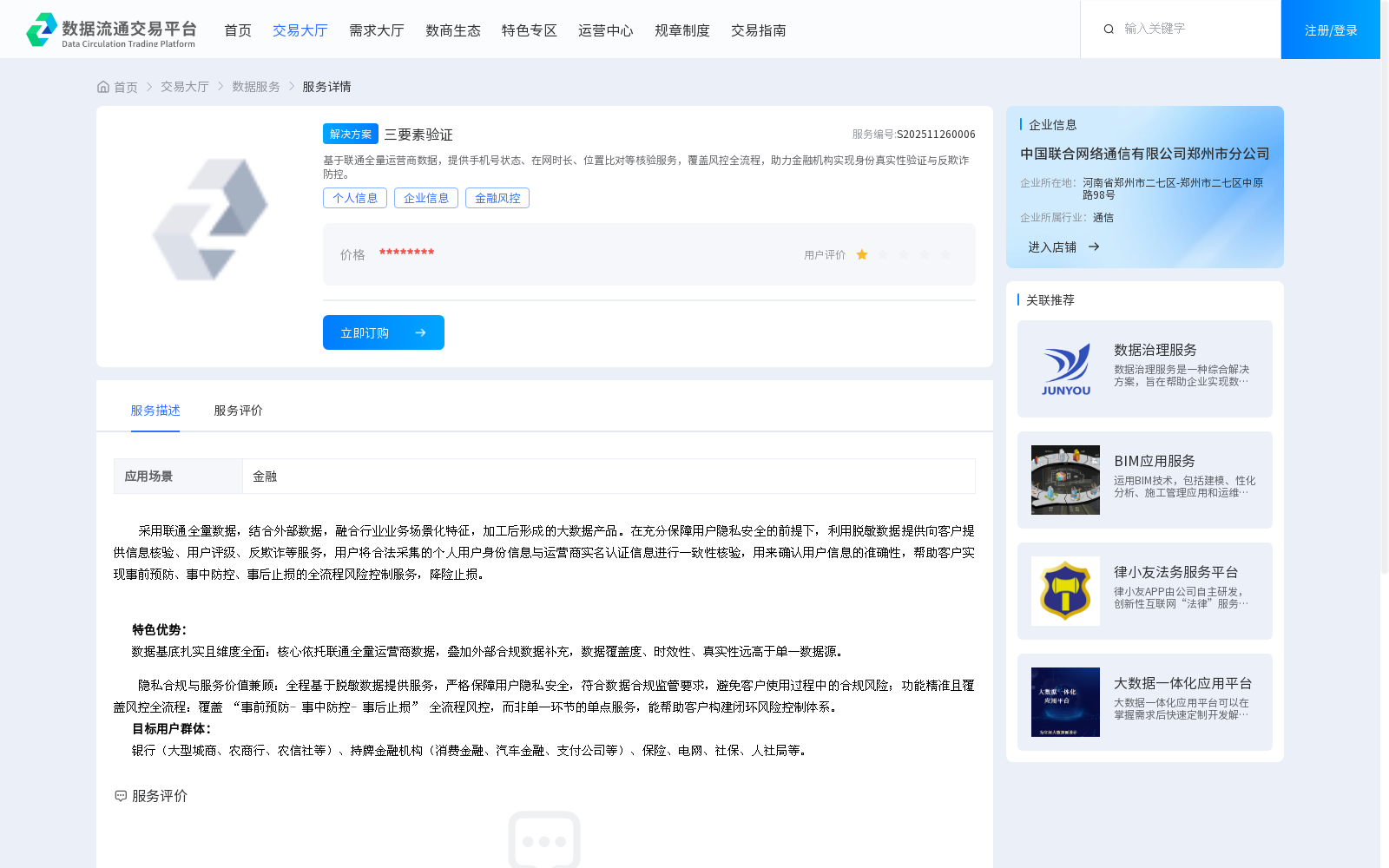Screen dimensions: 1389x868
Task: Click the 输入关键字 search field
Action: (1194, 29)
